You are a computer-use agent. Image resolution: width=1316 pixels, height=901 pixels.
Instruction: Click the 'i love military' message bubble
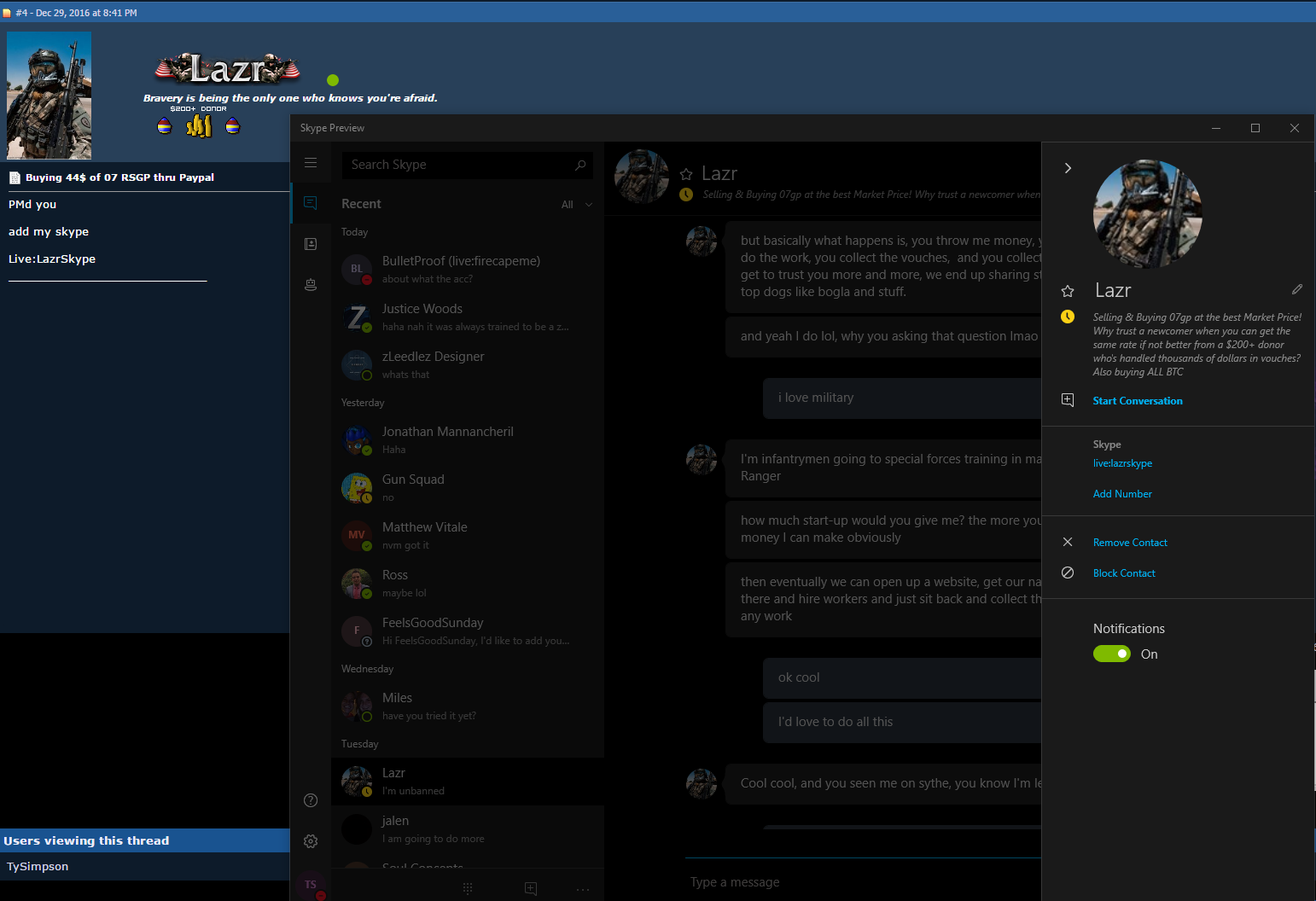click(x=902, y=398)
